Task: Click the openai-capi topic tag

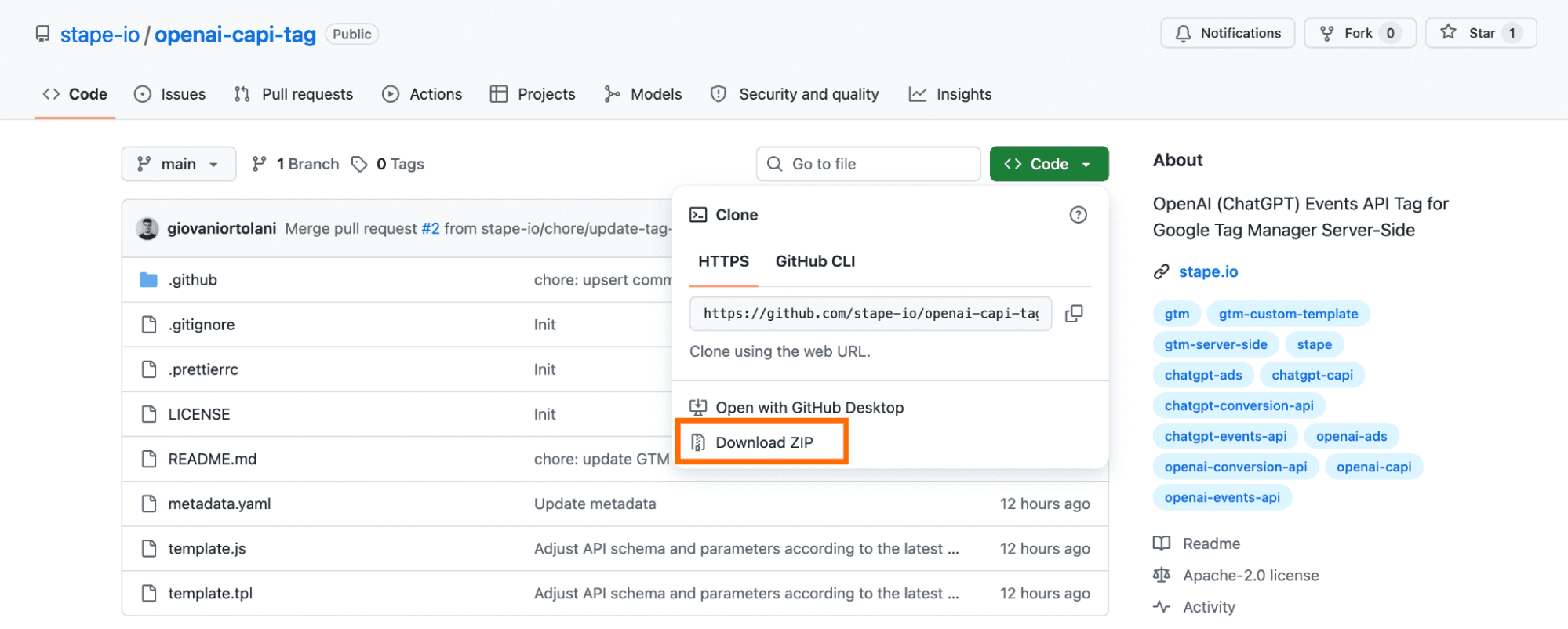Action: click(x=1373, y=467)
